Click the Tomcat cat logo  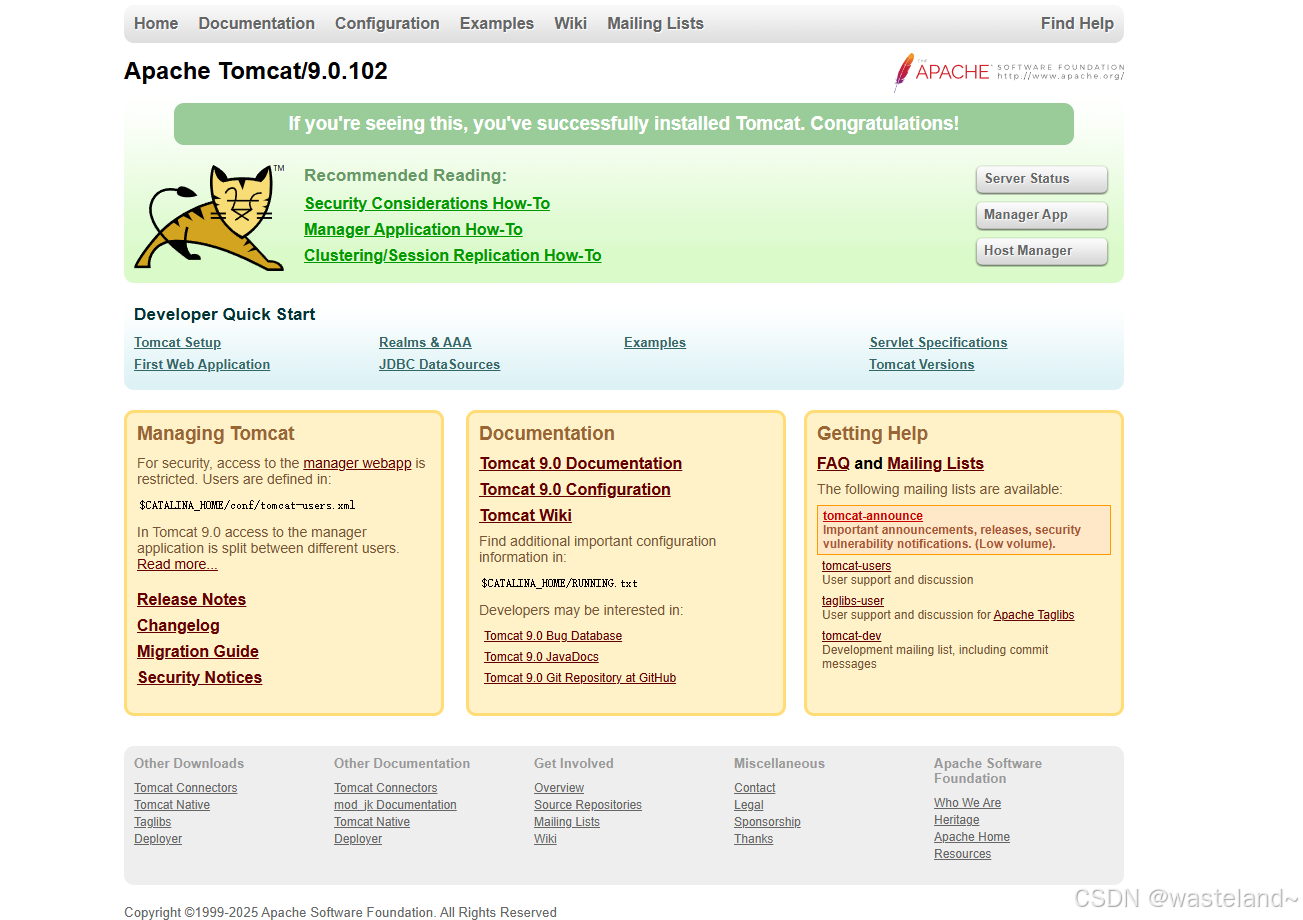click(209, 217)
